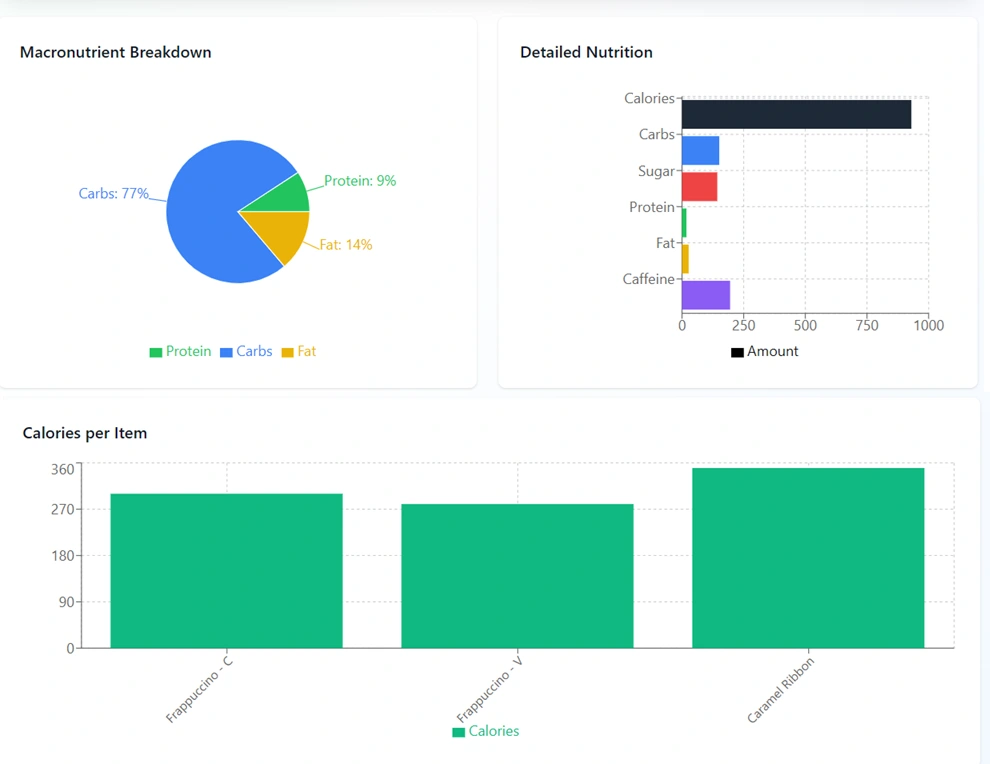Click the 'Amount' legend text
This screenshot has width=990, height=764.
point(772,352)
